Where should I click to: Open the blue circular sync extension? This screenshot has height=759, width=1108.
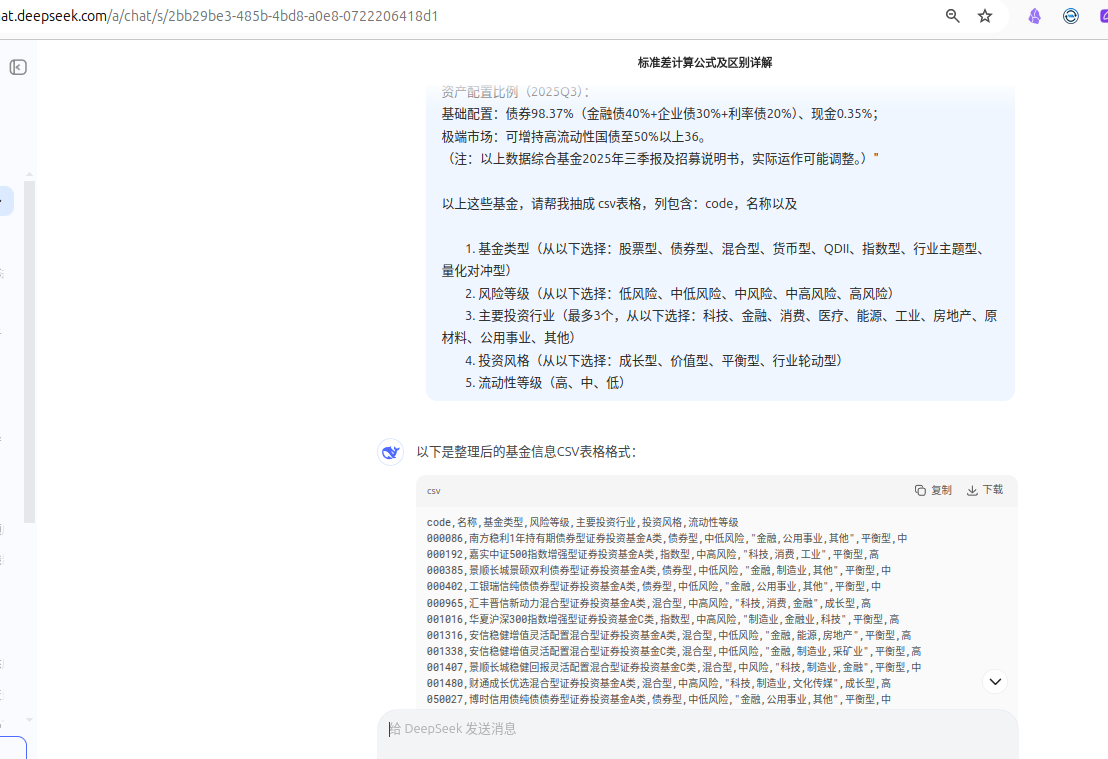coord(1071,16)
